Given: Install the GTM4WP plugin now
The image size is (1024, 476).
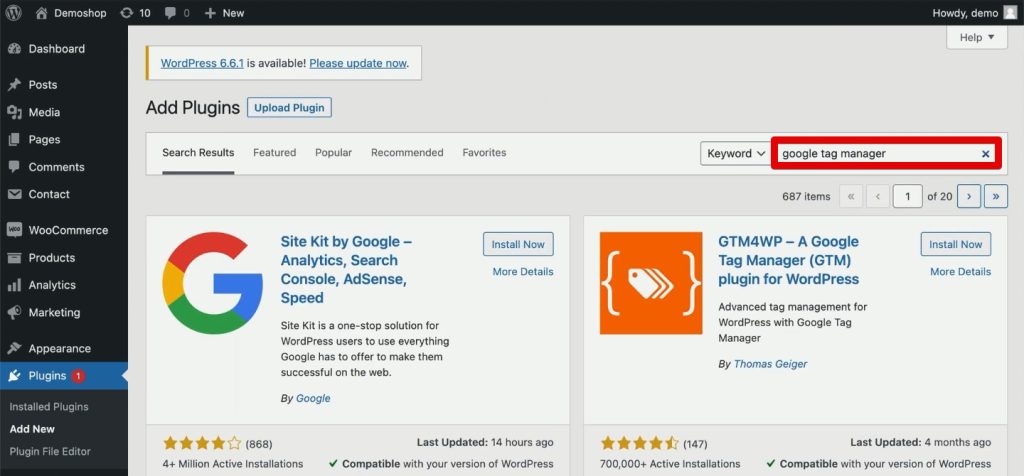Looking at the screenshot, I should tap(955, 244).
